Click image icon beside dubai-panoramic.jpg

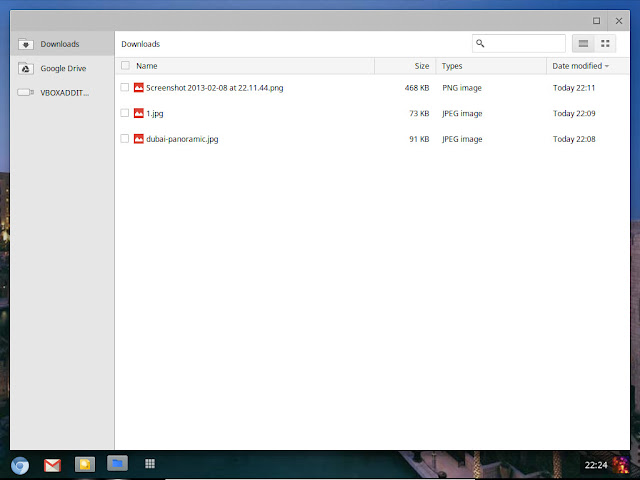tap(139, 139)
